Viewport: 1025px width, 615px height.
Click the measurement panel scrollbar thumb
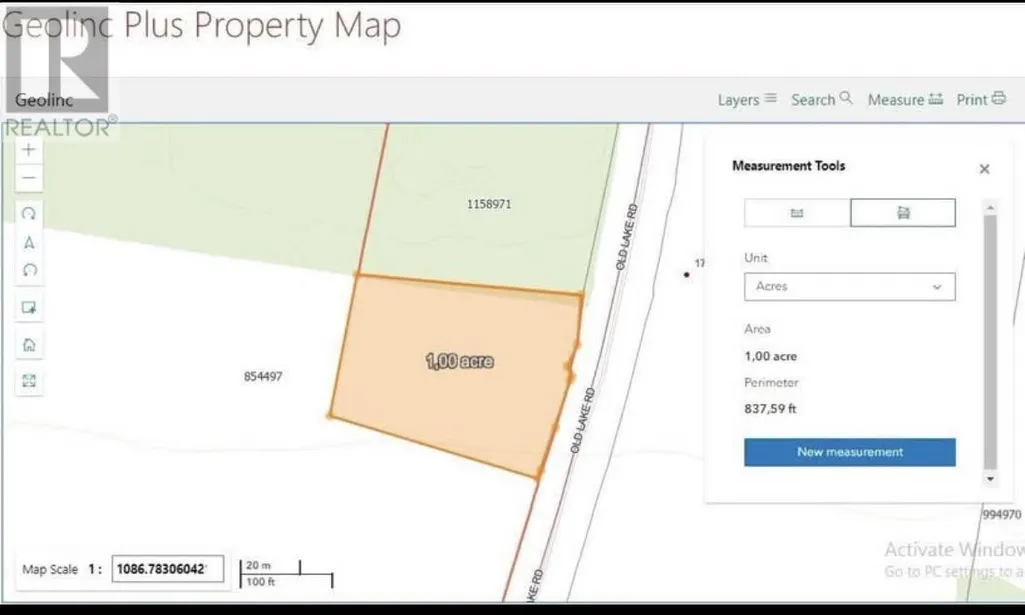pos(990,342)
